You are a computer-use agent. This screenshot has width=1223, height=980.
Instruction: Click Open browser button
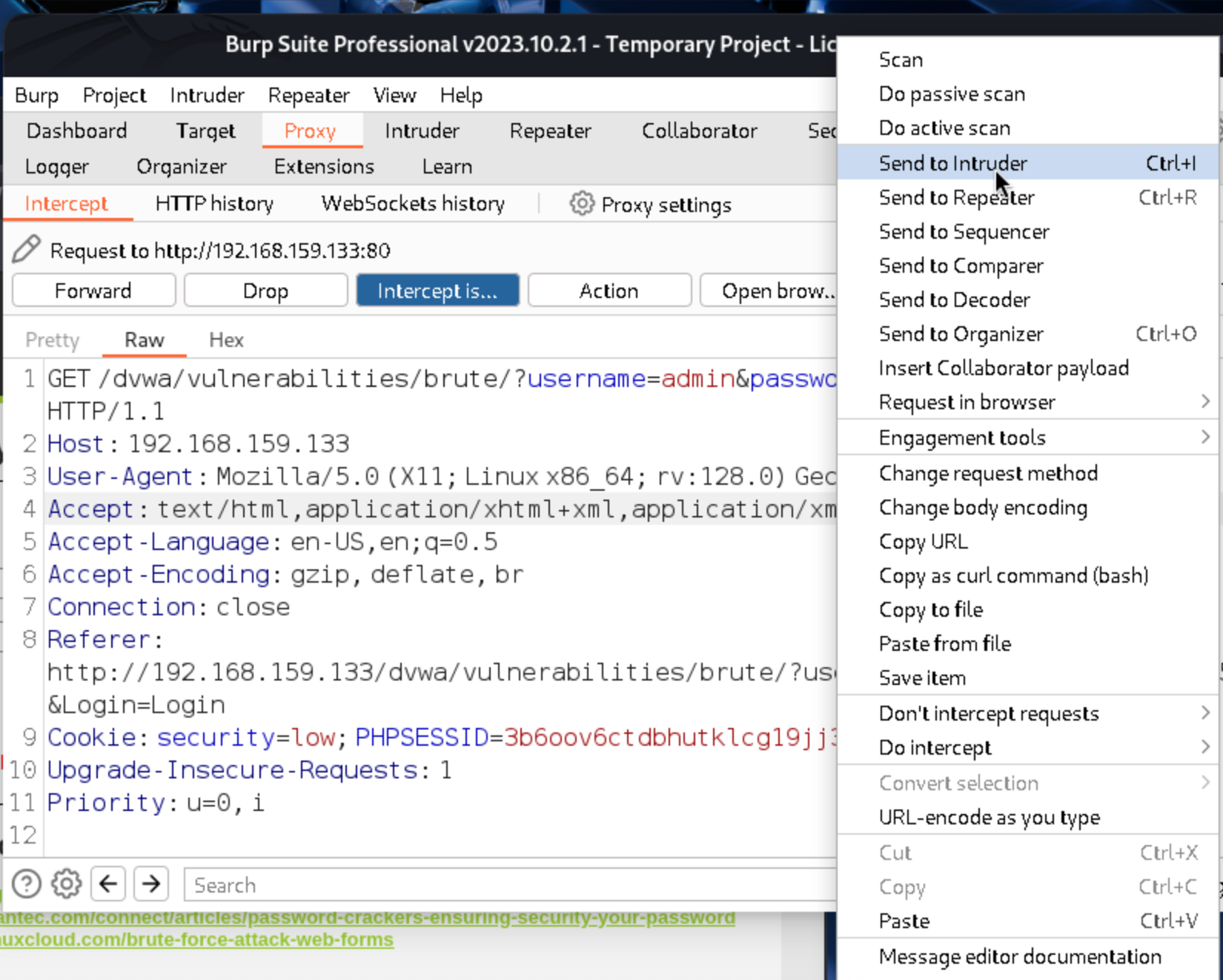click(769, 291)
